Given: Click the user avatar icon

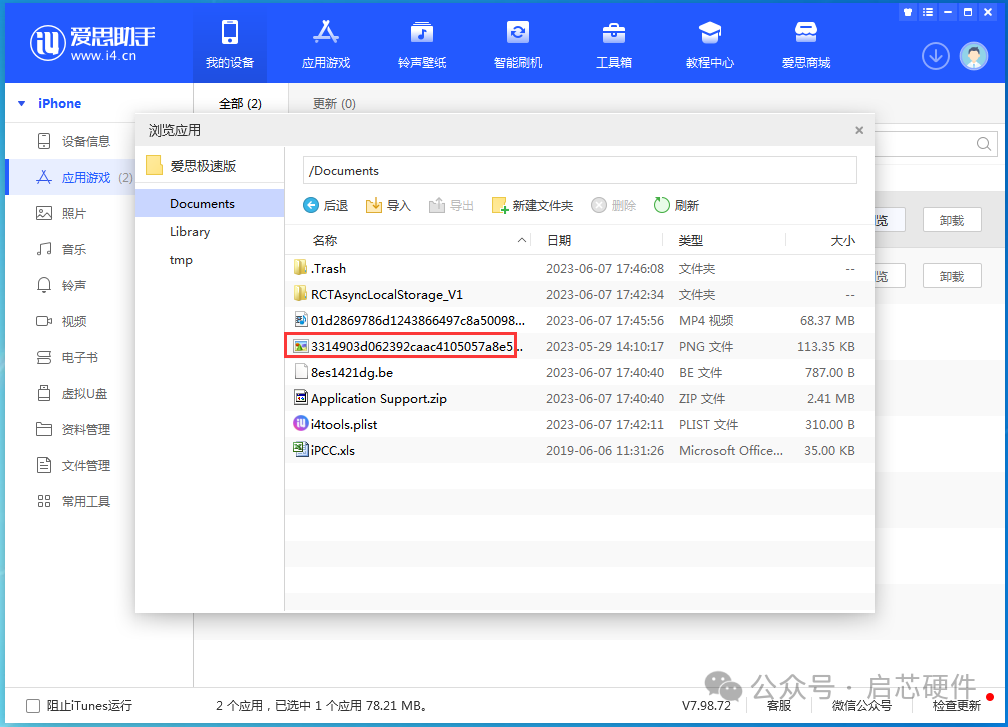Looking at the screenshot, I should tap(974, 57).
